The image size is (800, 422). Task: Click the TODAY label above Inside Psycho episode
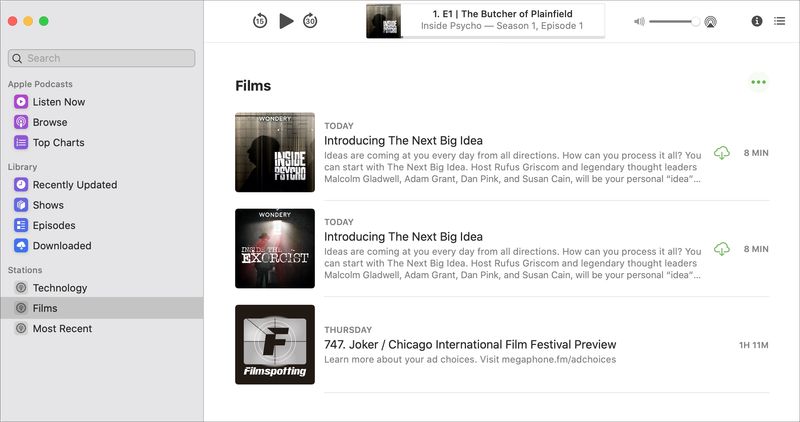tap(339, 126)
